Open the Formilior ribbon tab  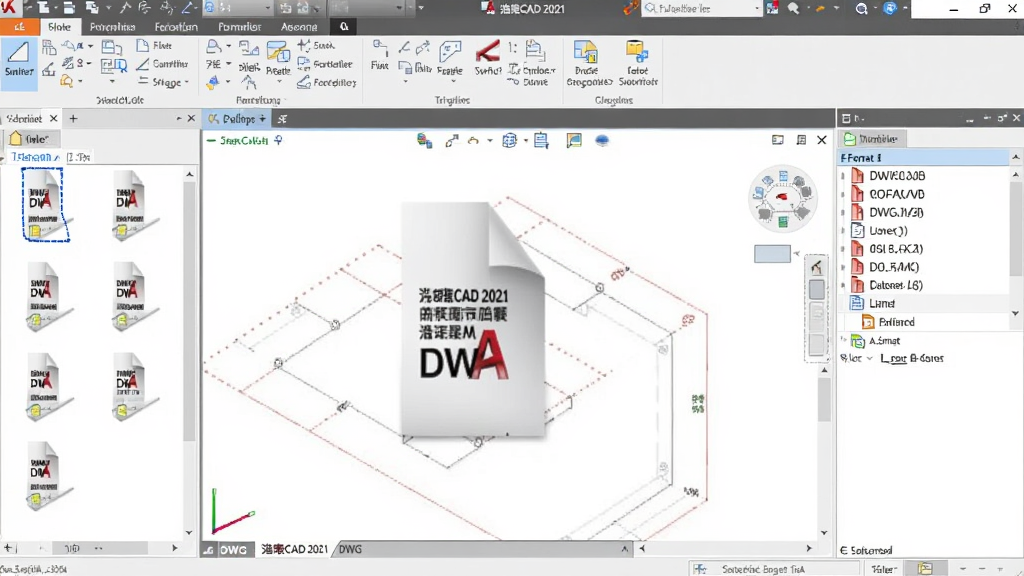tap(240, 27)
